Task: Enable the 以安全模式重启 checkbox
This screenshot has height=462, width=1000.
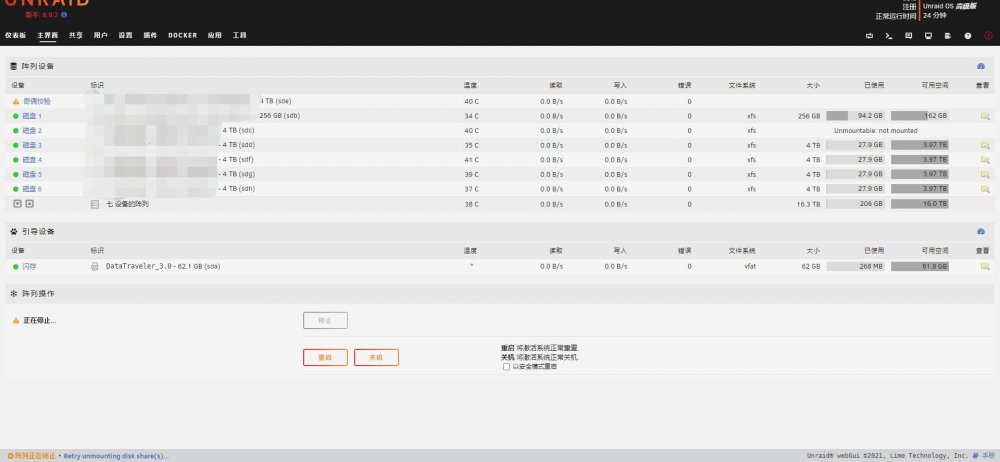Action: (x=506, y=367)
